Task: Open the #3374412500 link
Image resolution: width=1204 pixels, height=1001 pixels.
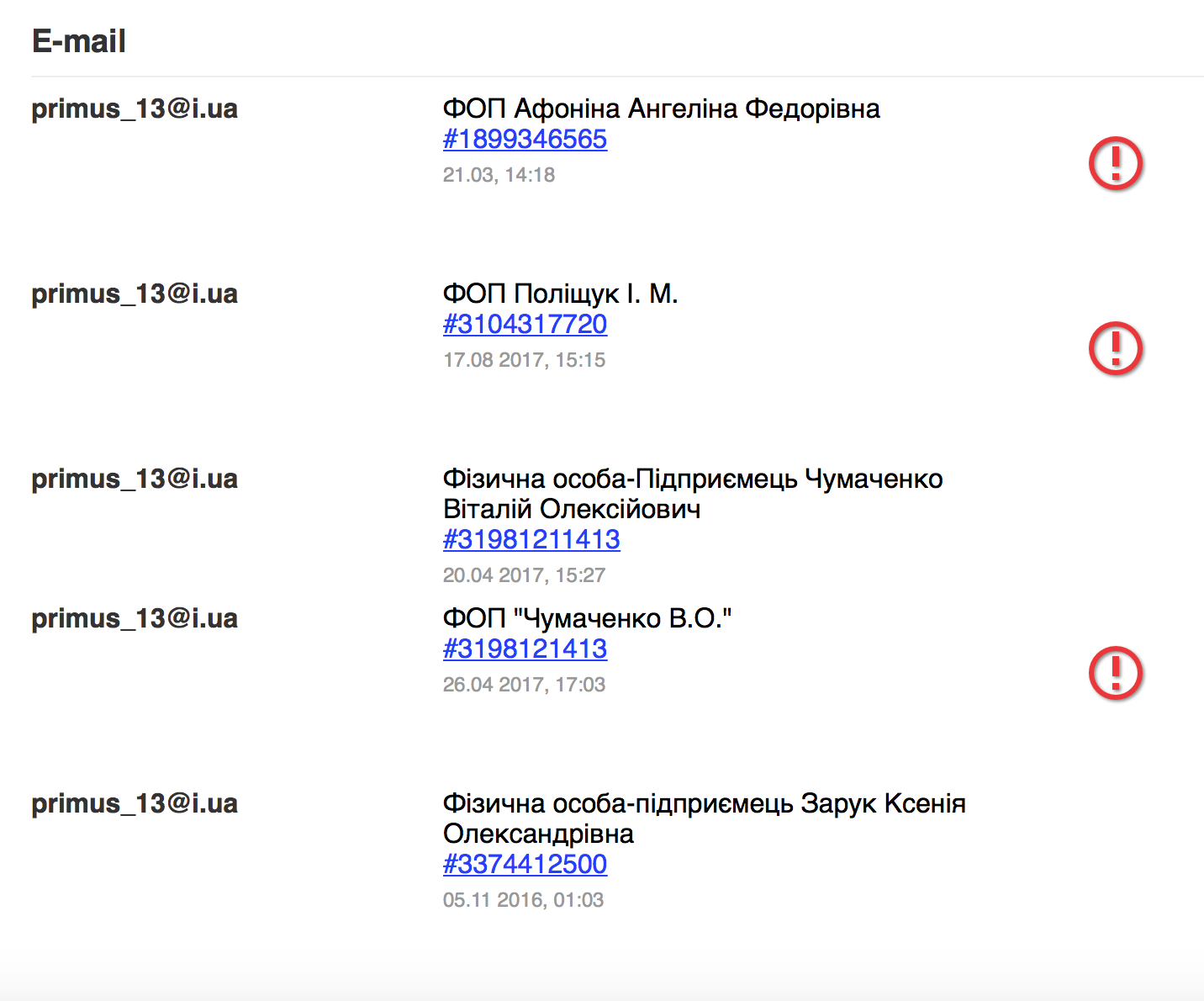Action: tap(525, 865)
